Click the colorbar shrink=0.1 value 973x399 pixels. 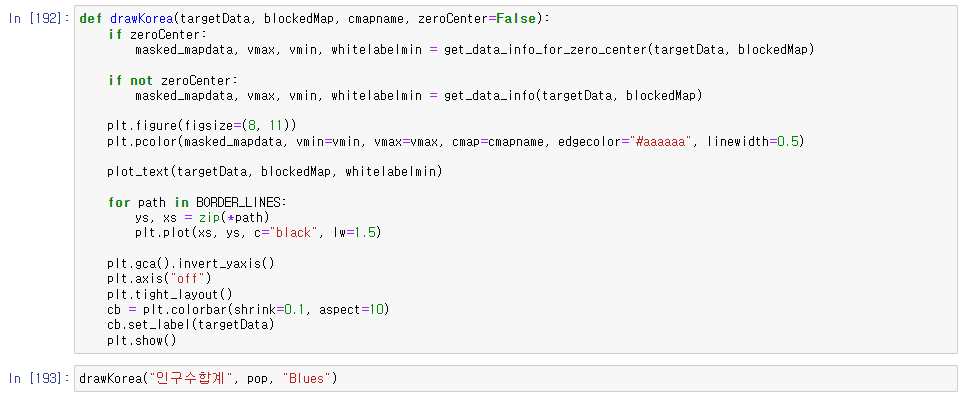pos(296,310)
